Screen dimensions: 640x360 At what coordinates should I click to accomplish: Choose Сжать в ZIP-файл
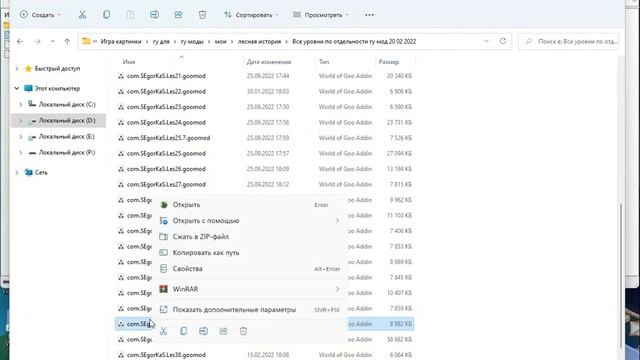pyautogui.click(x=250, y=237)
